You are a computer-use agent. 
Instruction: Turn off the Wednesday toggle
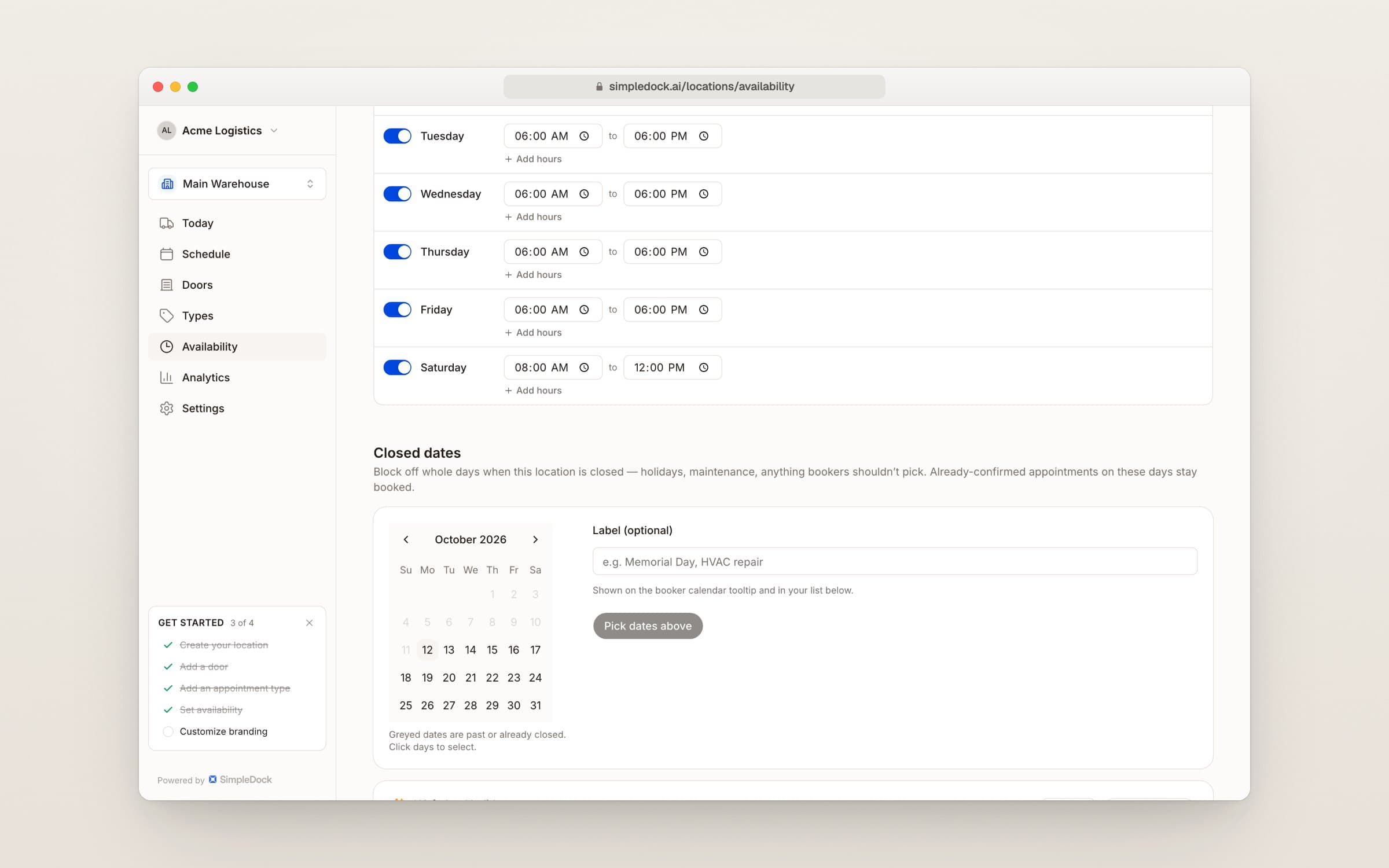tap(397, 194)
